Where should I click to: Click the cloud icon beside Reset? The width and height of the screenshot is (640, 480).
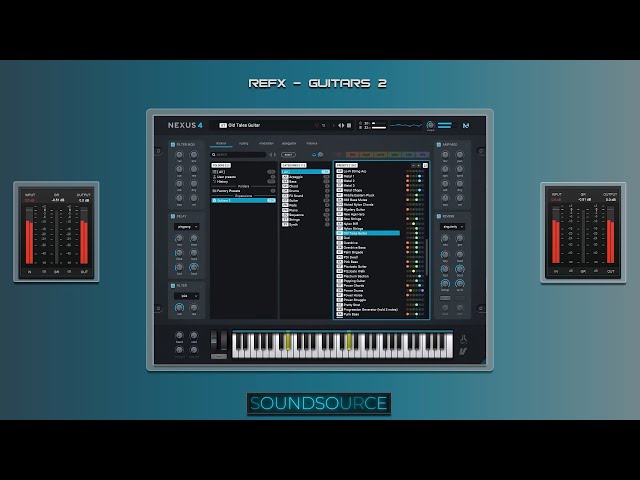313,155
